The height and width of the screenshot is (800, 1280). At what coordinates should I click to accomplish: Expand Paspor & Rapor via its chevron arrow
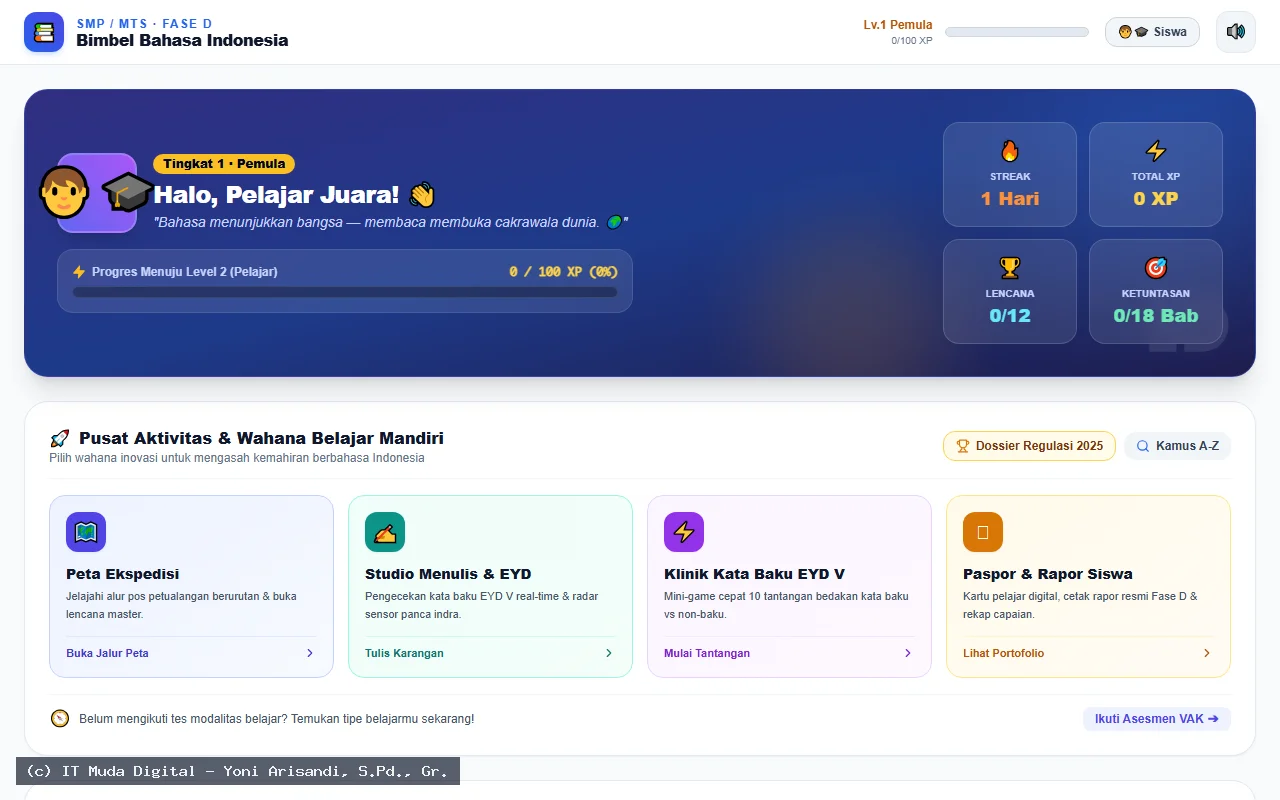pos(1207,653)
